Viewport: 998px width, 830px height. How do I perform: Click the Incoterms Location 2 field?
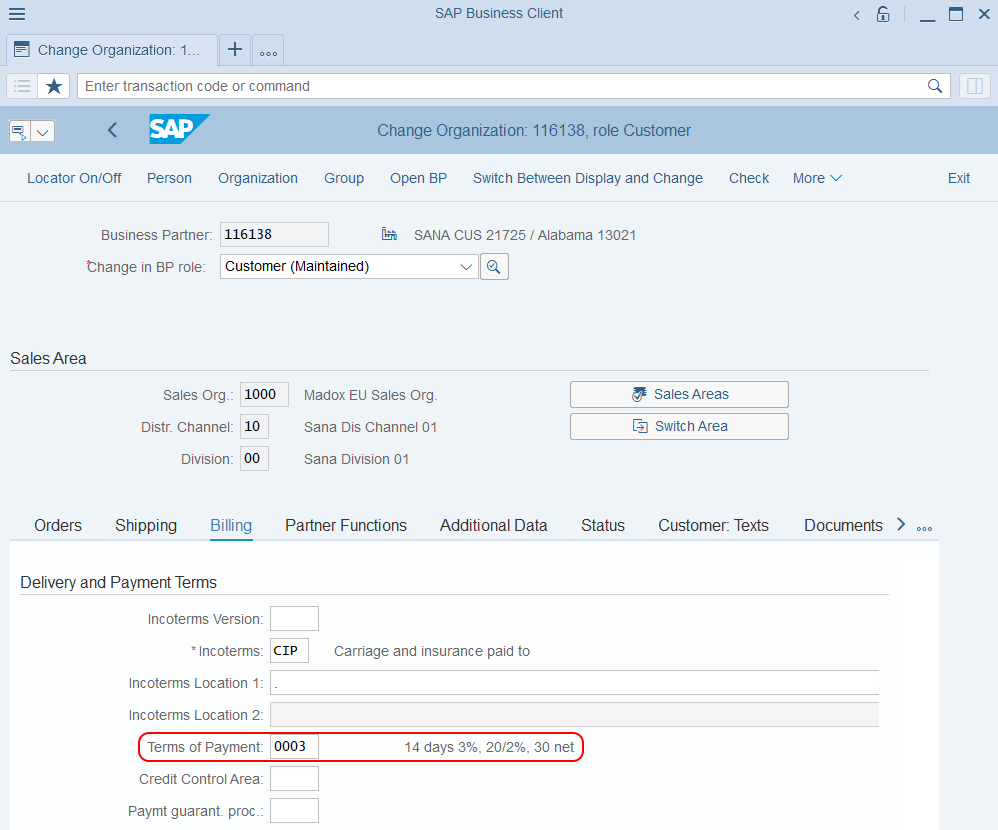pos(575,715)
